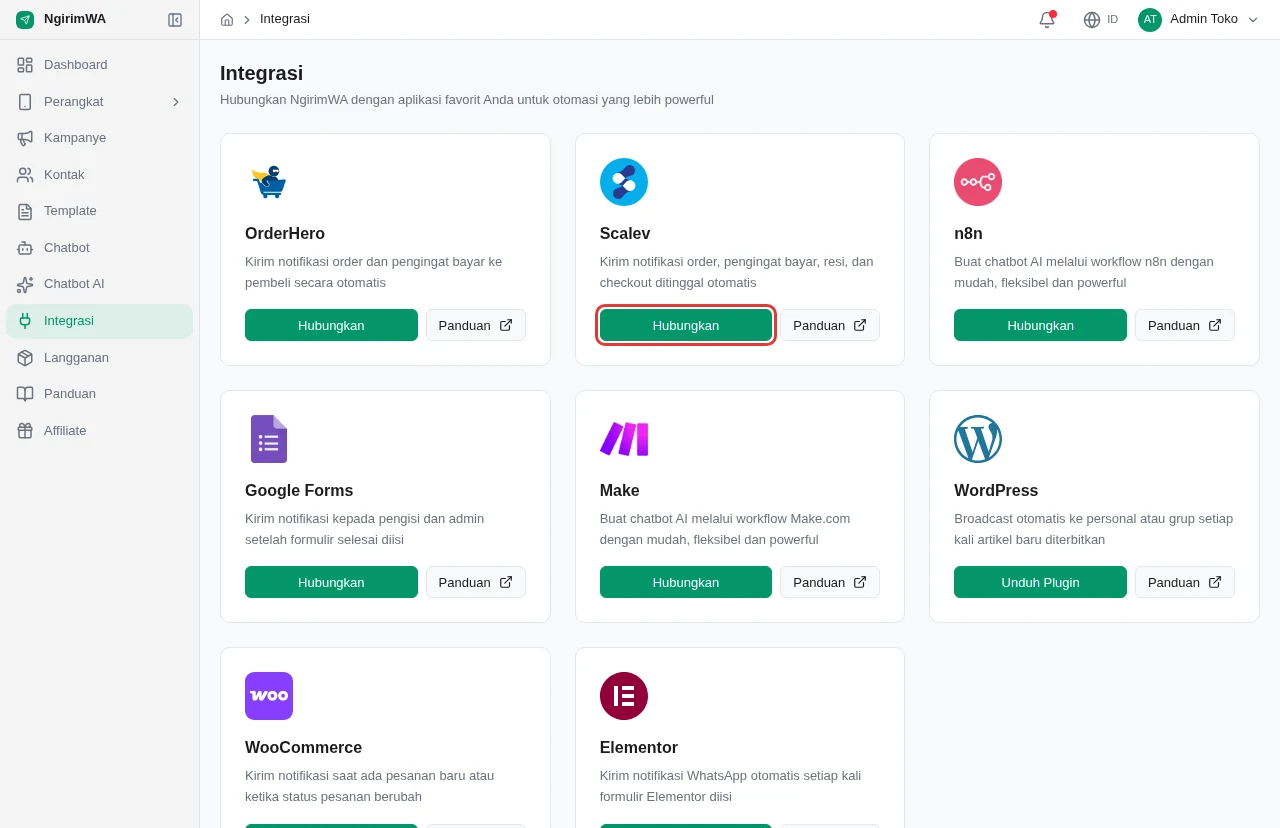Click the AT user avatar
Screen dimensions: 1280x828
[x=1150, y=19]
